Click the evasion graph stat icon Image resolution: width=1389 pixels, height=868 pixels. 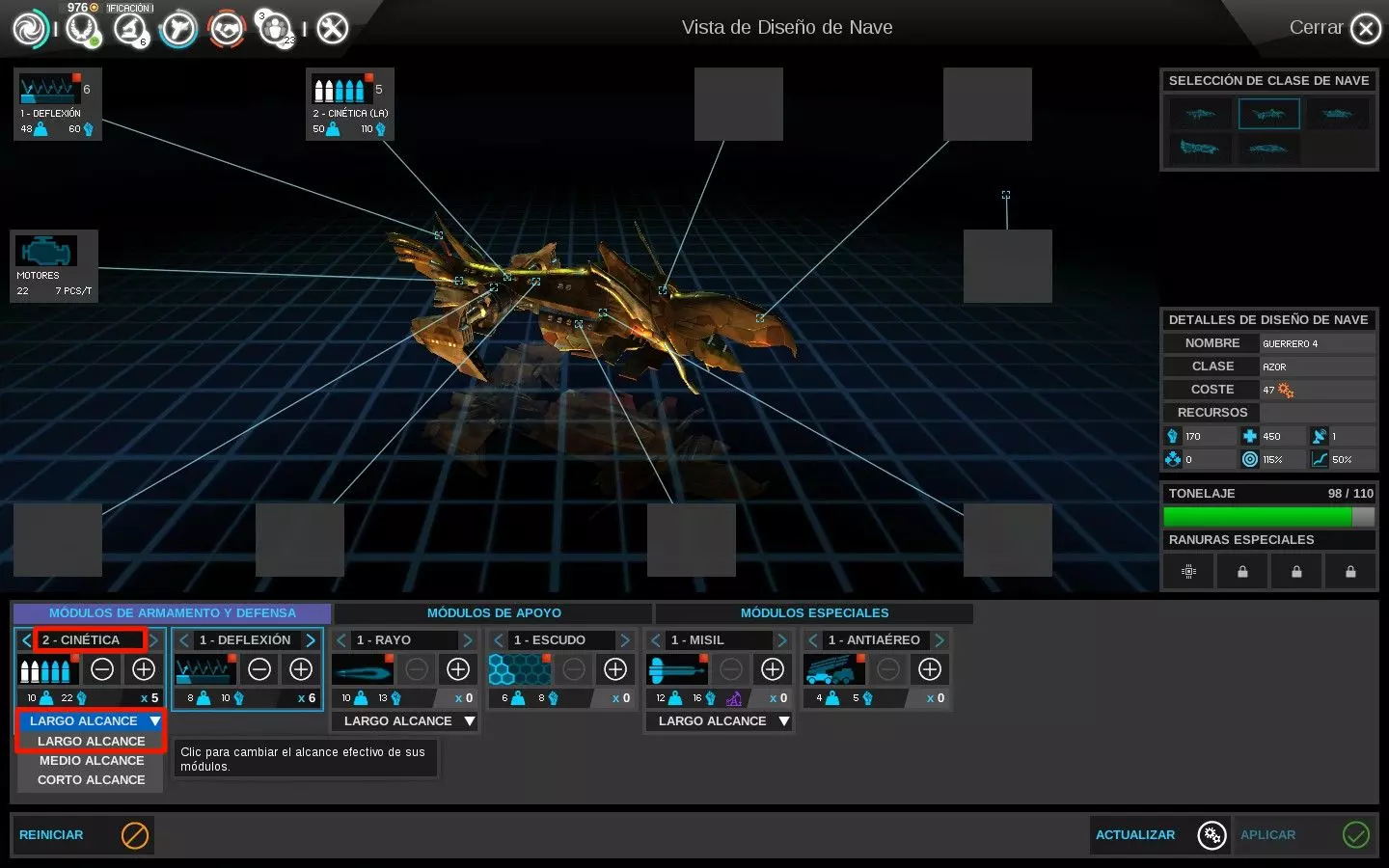1320,459
